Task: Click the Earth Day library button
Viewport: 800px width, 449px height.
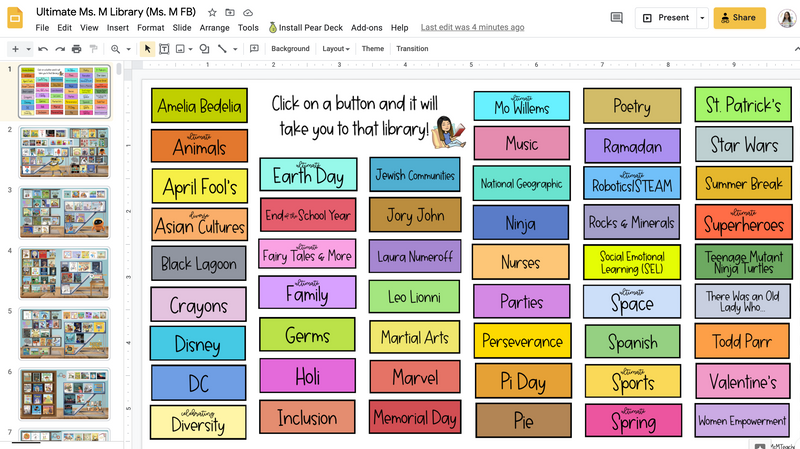Action: 308,174
